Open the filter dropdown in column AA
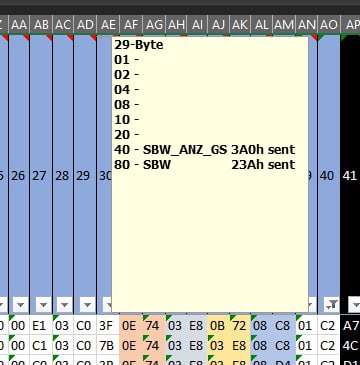360x365 pixels. tap(21, 305)
